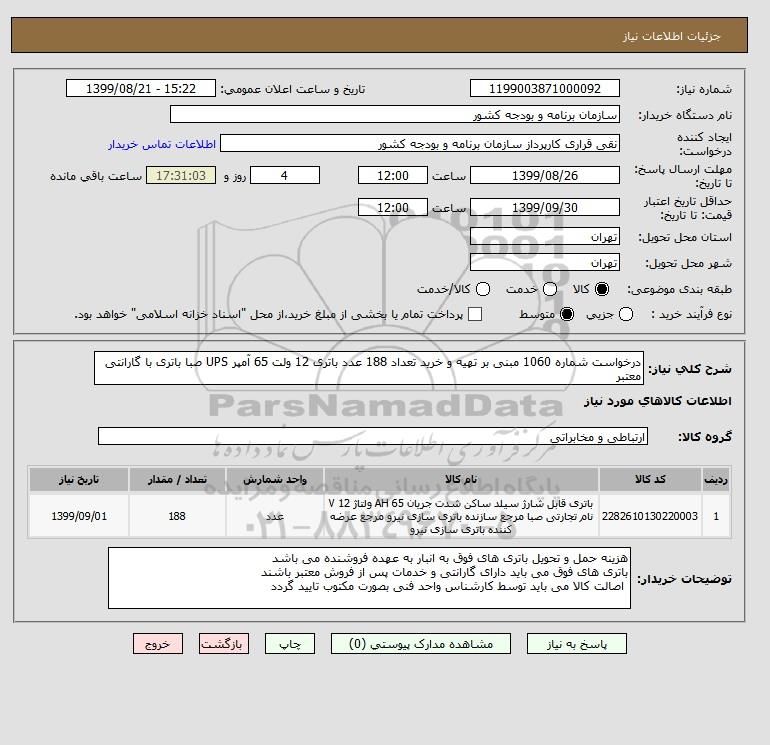Image resolution: width=770 pixels, height=745 pixels.
Task: Toggle the اسناد خزانه اسلامی payment checkbox
Action: 475,314
